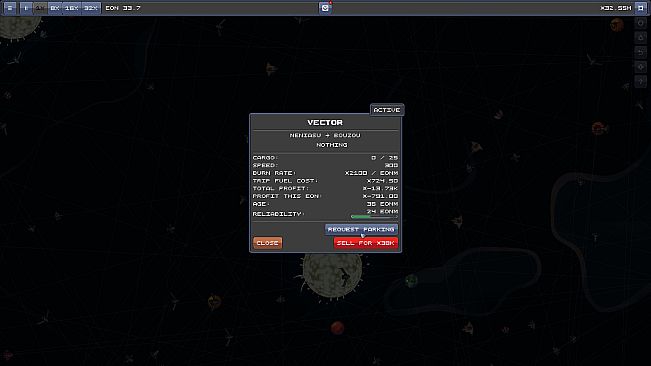Click the Trip Fuel Cost value
Screen dimensions: 651x366
pyautogui.click(x=382, y=181)
